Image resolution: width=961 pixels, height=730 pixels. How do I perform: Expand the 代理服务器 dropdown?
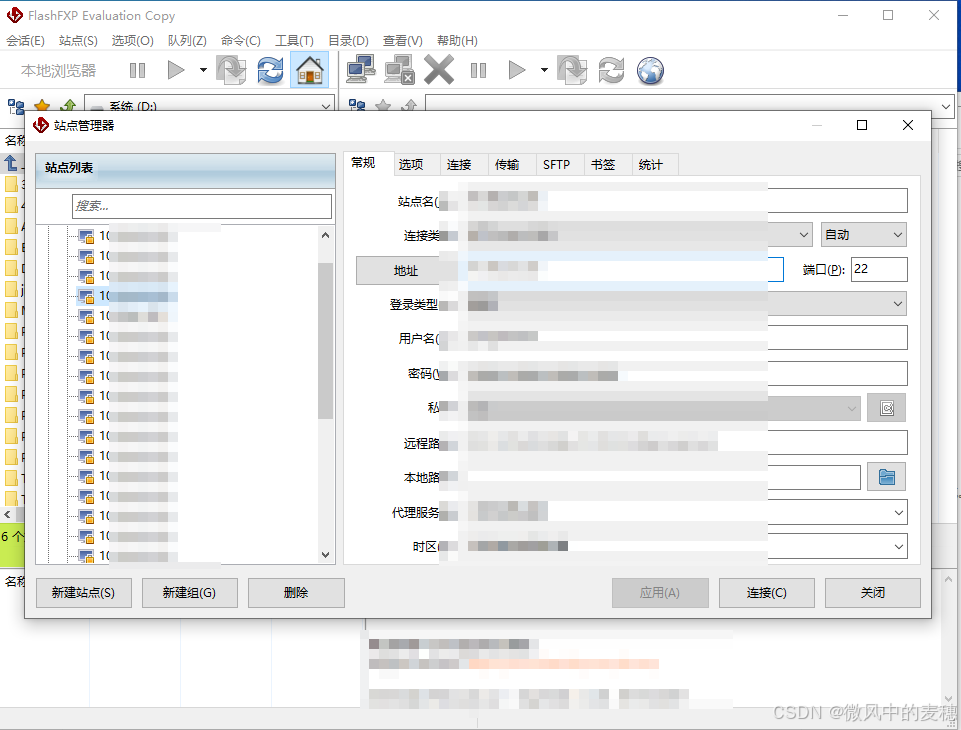point(898,512)
